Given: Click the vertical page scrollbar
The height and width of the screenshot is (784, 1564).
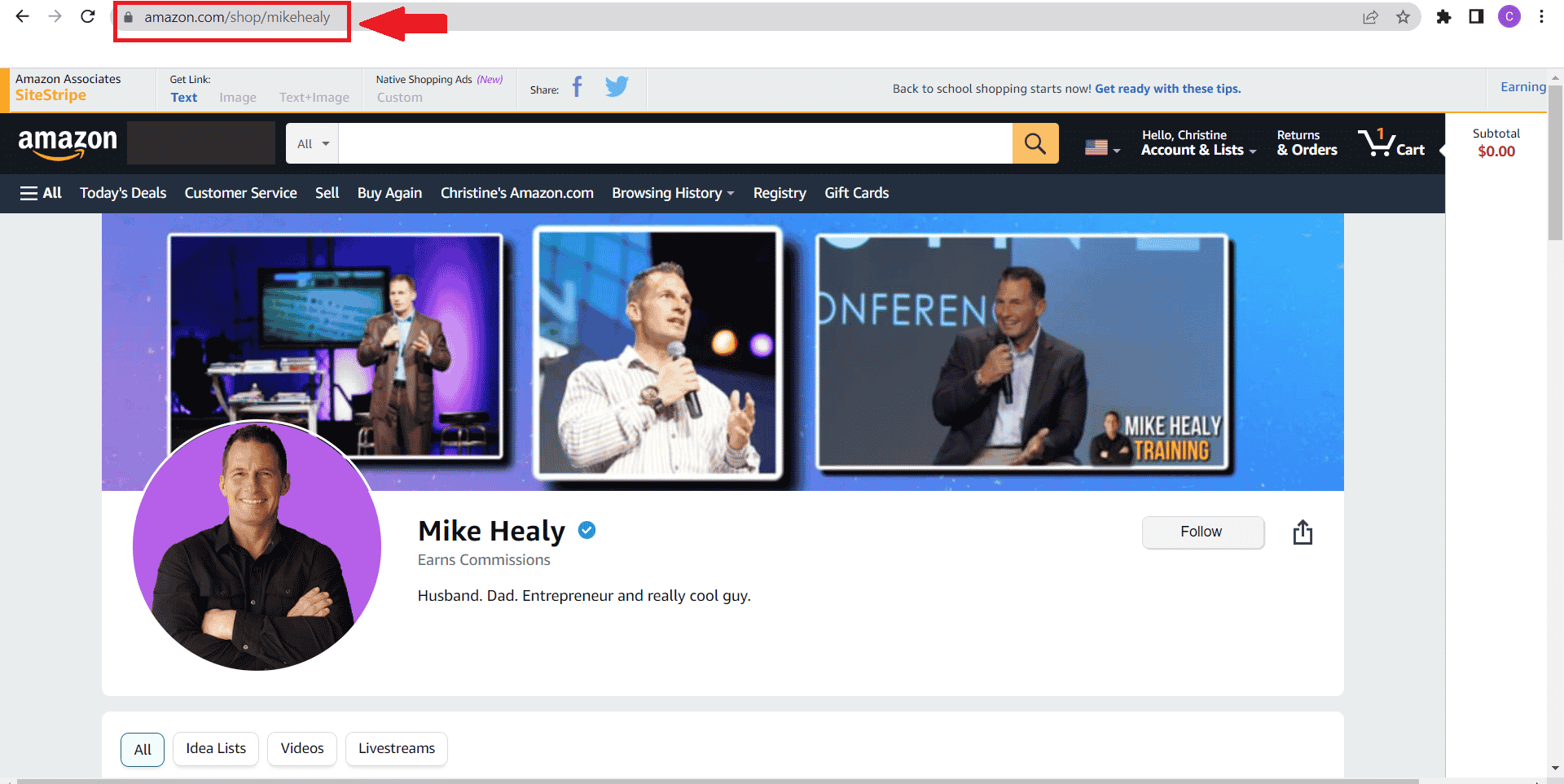Looking at the screenshot, I should point(1555,163).
